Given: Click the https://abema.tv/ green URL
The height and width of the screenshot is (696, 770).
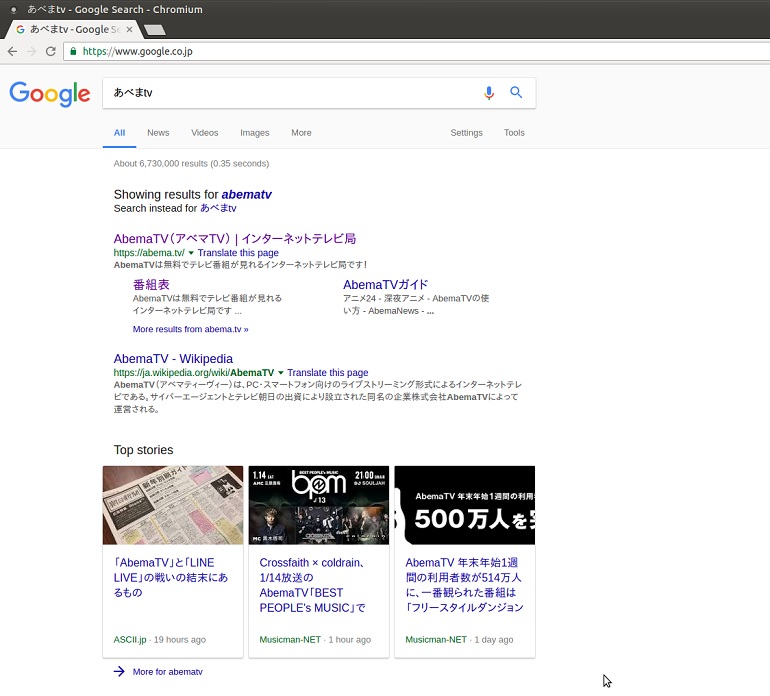Looking at the screenshot, I should point(149,253).
